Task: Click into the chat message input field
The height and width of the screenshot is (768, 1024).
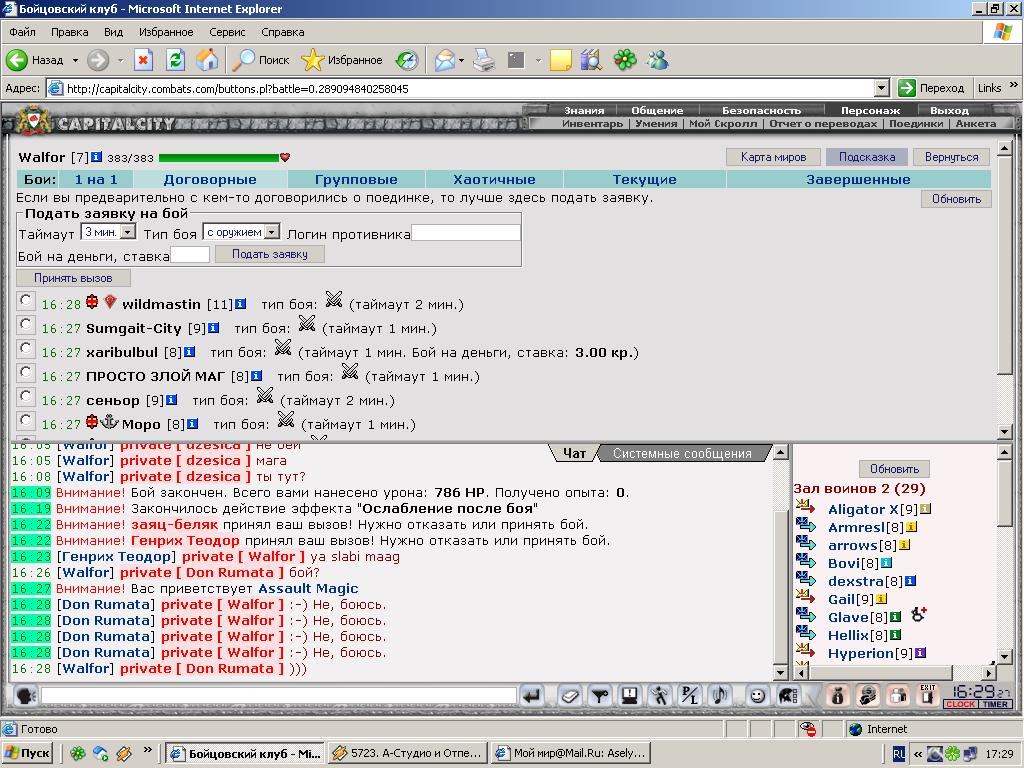Action: [279, 696]
